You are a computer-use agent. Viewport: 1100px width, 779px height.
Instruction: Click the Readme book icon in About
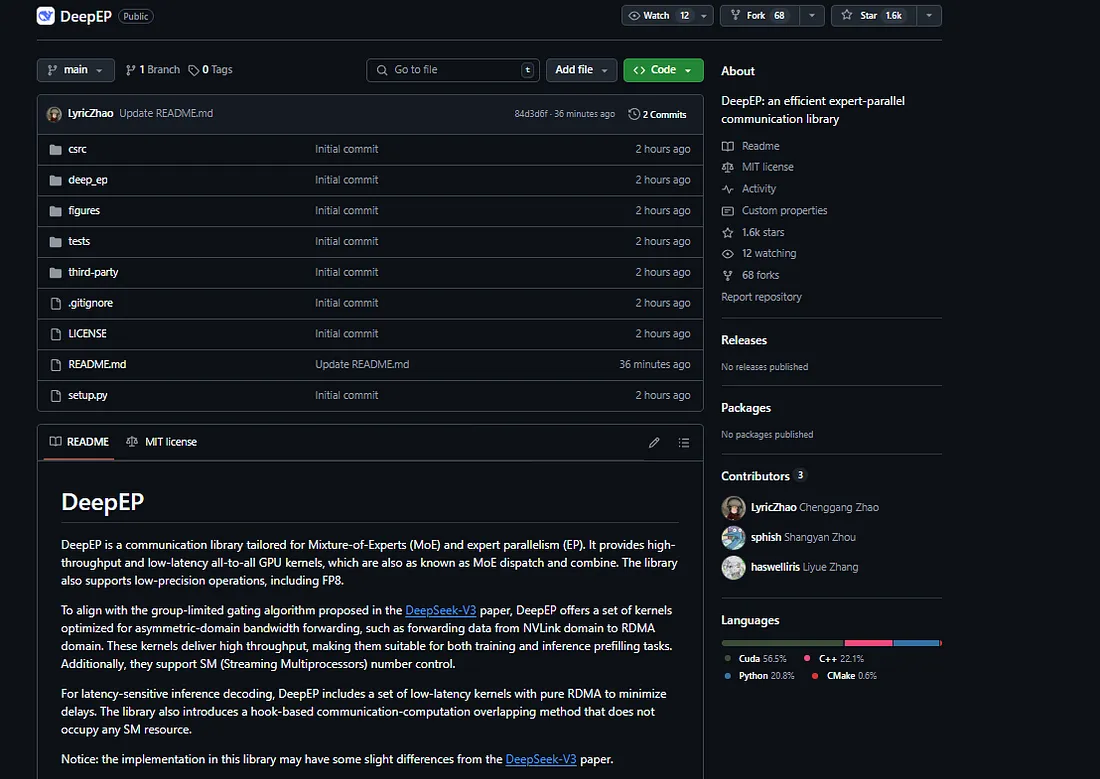click(x=727, y=147)
